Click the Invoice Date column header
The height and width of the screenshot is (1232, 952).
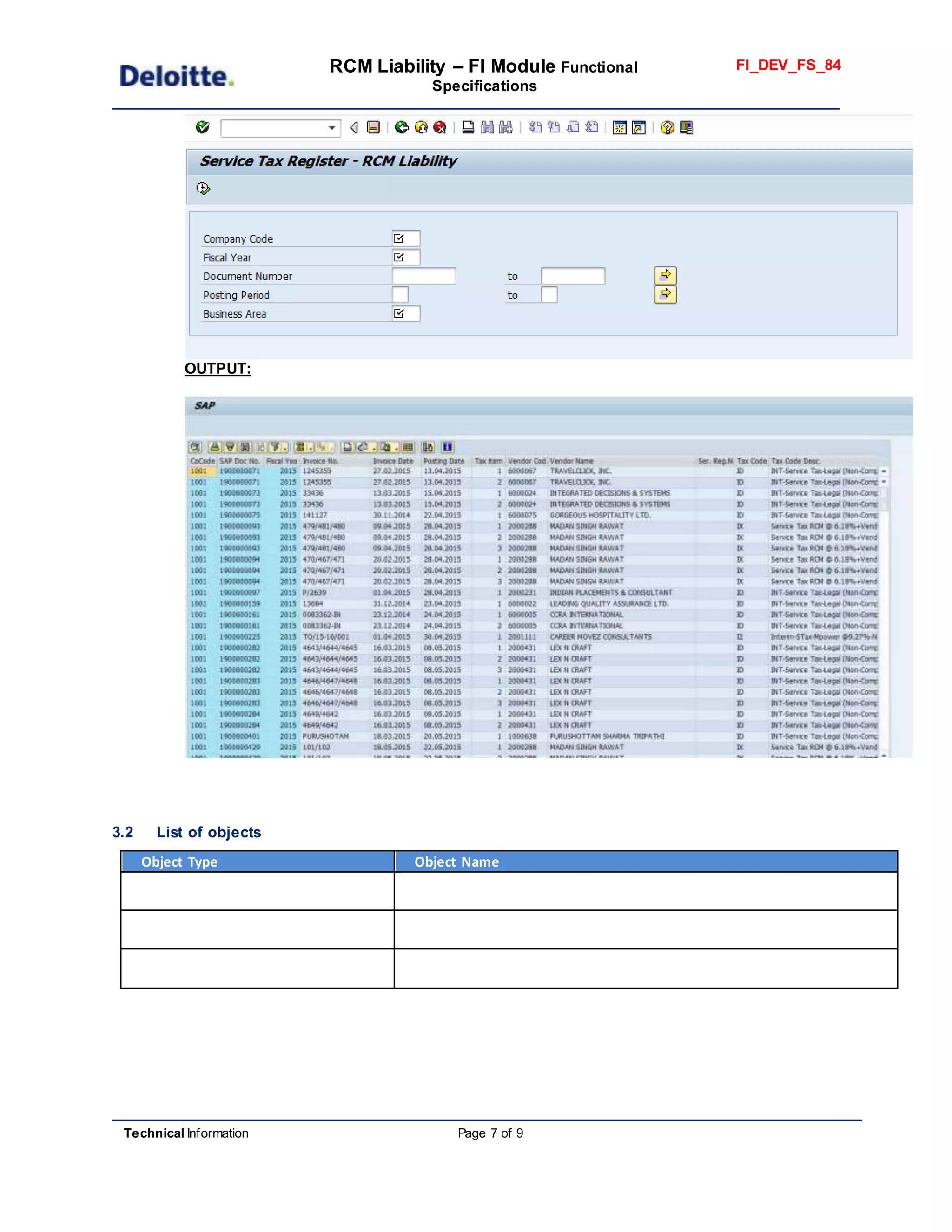tap(393, 461)
